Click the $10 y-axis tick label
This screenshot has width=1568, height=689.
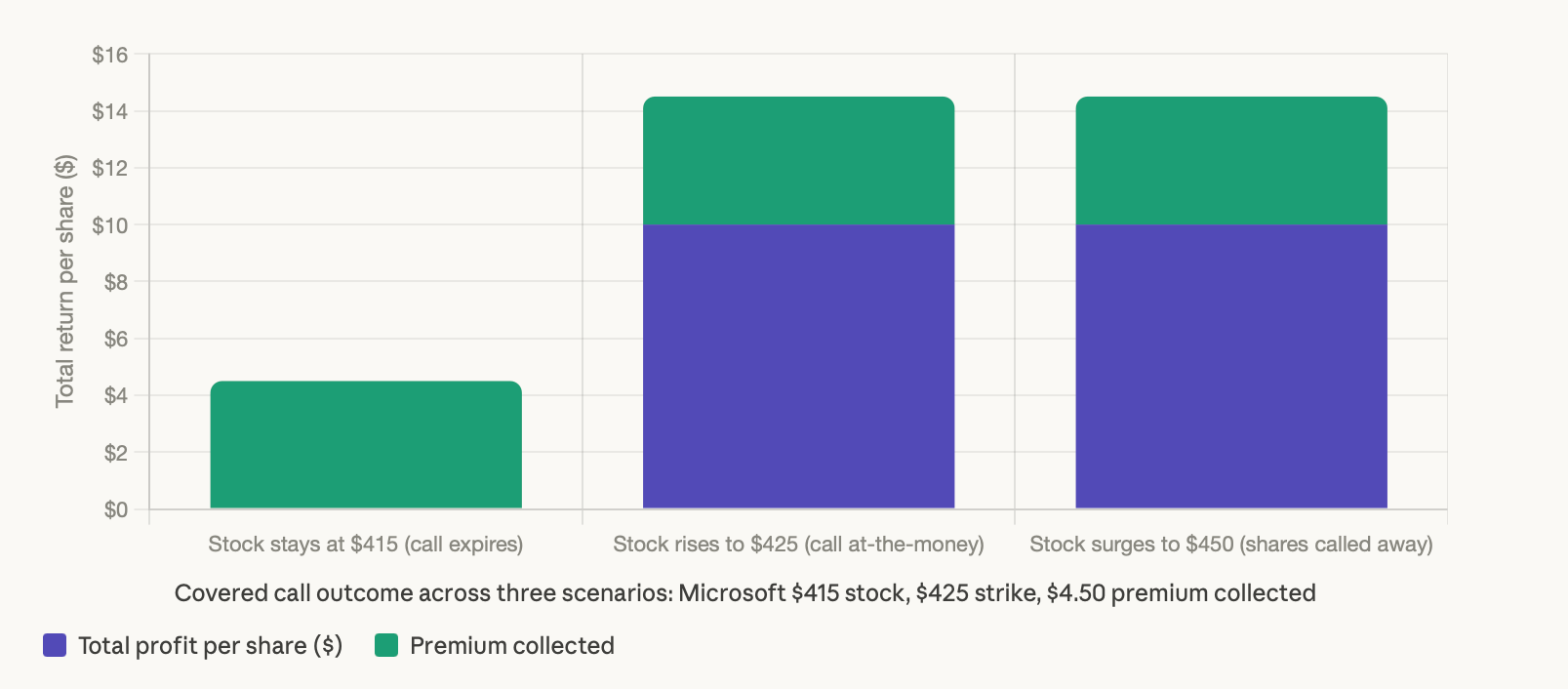click(110, 225)
